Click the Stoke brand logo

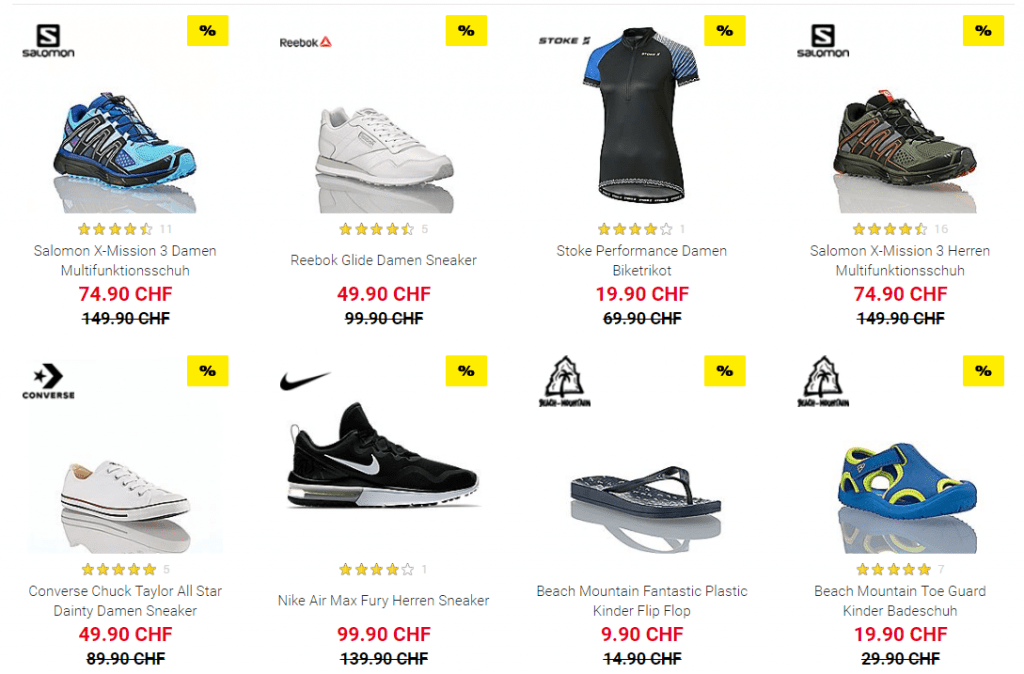click(x=564, y=40)
